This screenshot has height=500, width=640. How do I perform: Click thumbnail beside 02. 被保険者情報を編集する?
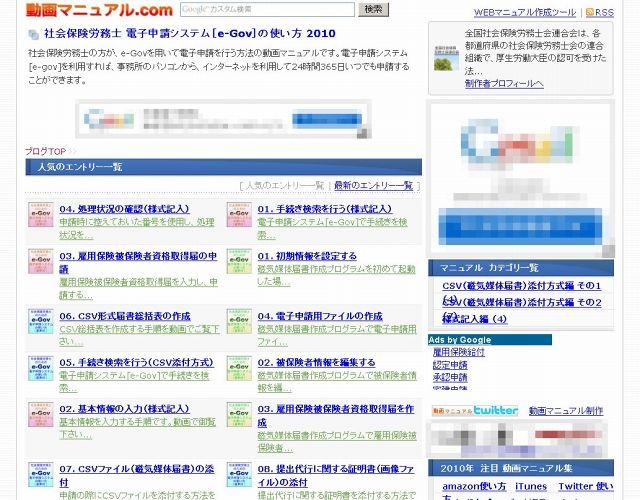pos(239,368)
